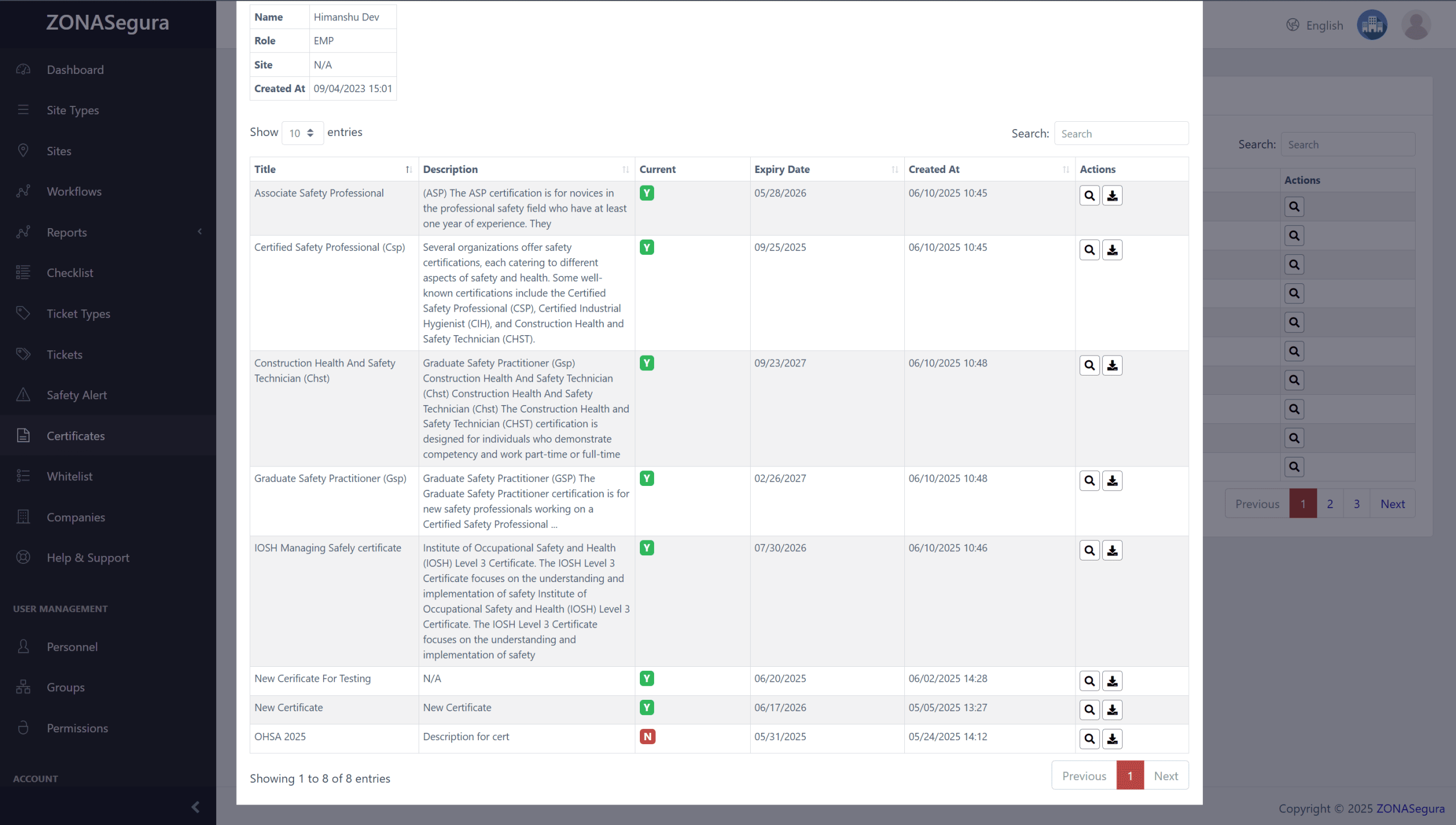Download Graduate Safety Practitioner (Gsp) certificate
The image size is (1456, 825).
point(1112,481)
